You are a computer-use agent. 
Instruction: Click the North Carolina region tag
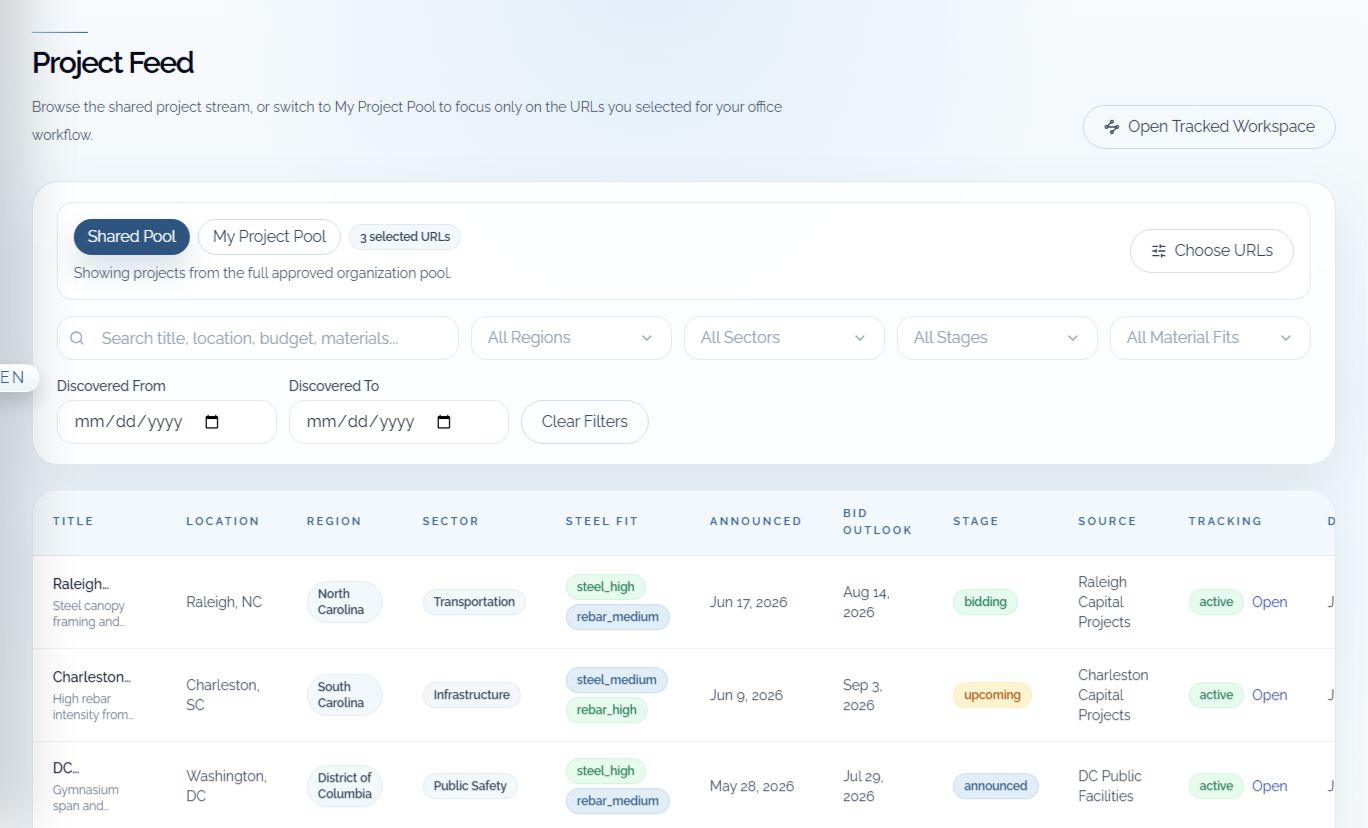coord(344,602)
